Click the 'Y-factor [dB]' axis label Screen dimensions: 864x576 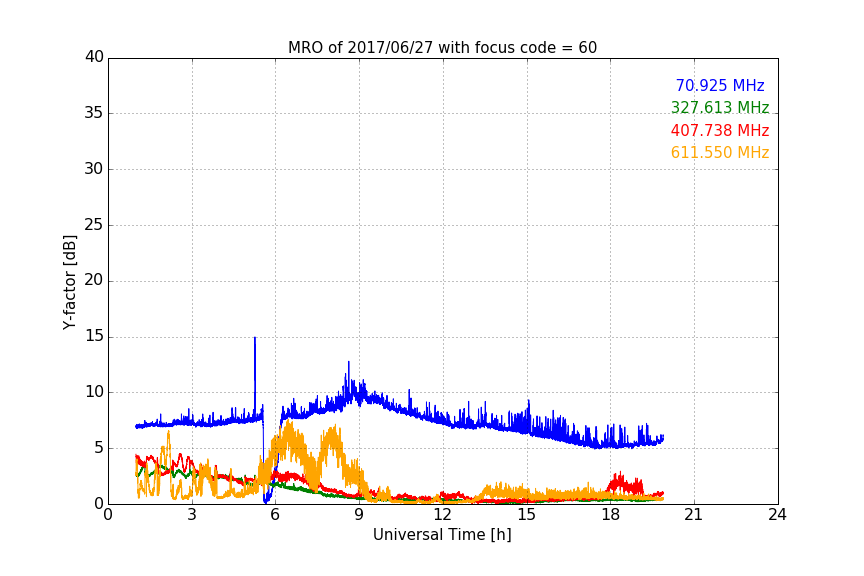pyautogui.click(x=69, y=282)
